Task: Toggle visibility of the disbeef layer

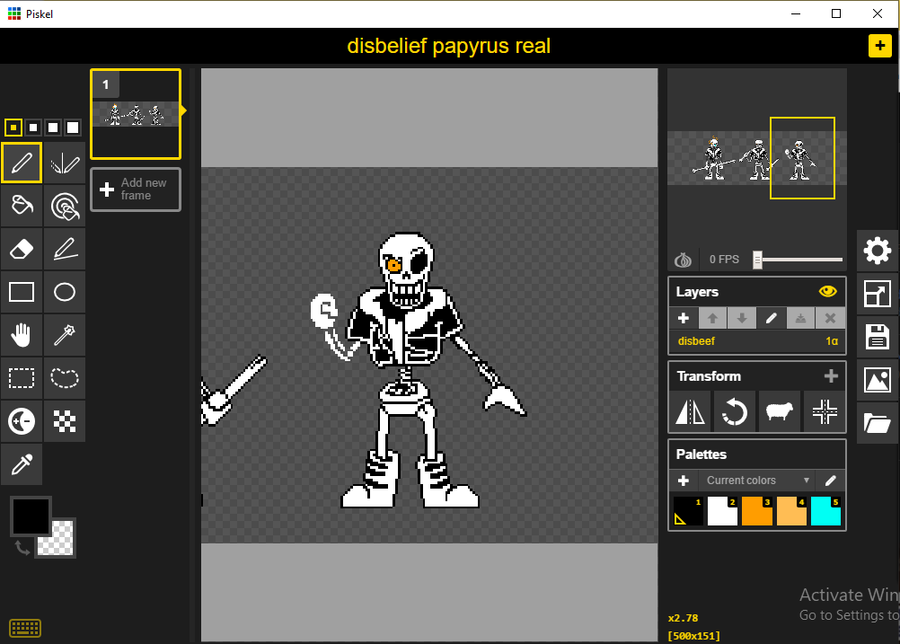Action: pos(827,291)
